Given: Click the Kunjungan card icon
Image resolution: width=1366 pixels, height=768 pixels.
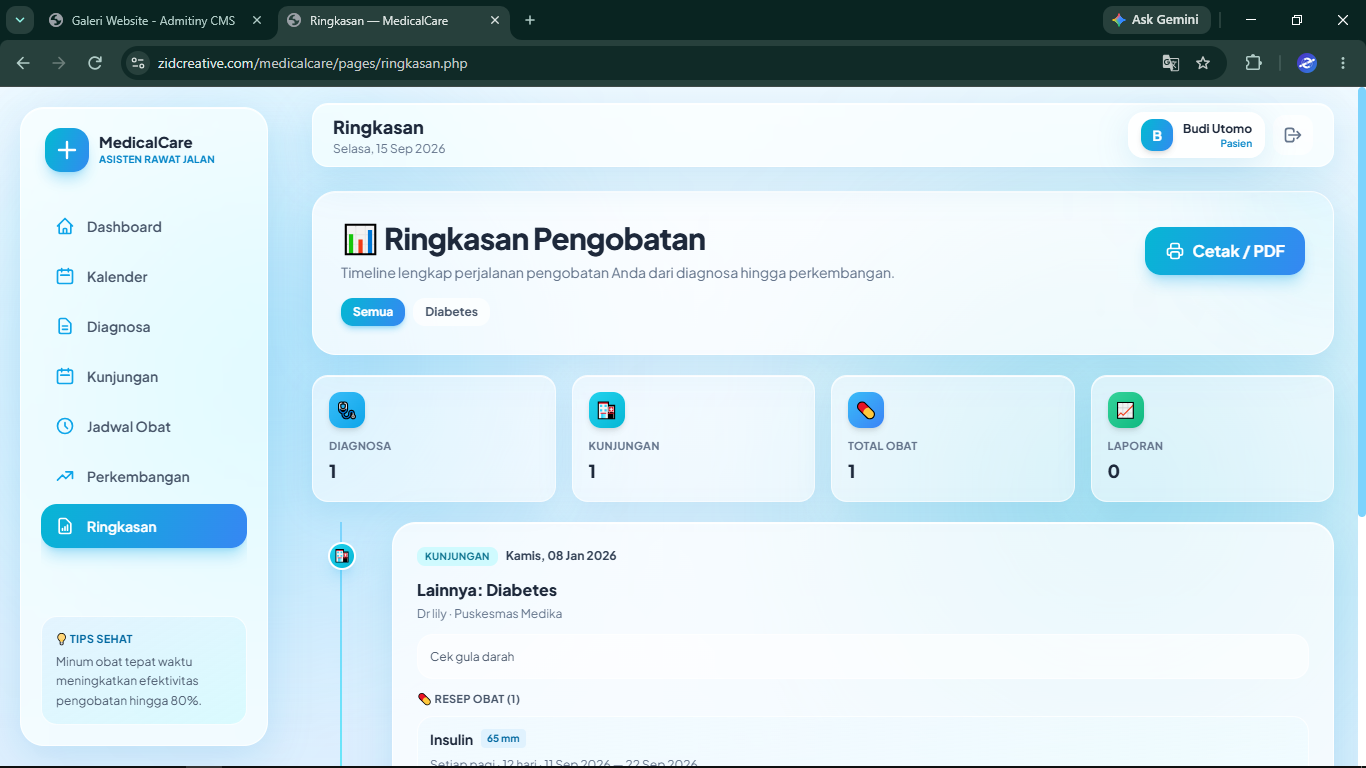Looking at the screenshot, I should [x=607, y=410].
